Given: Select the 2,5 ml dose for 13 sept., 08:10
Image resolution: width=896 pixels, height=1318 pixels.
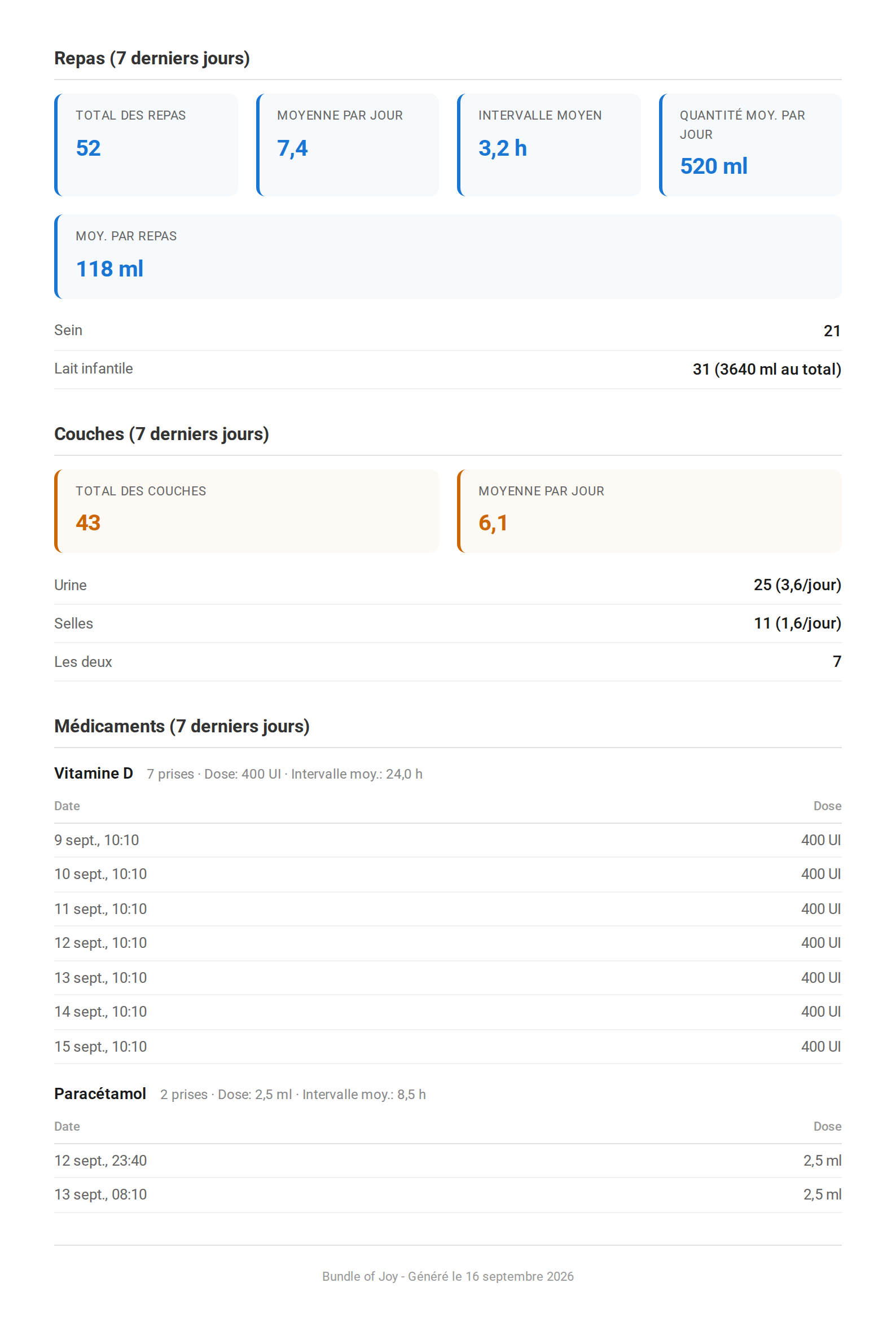Looking at the screenshot, I should (822, 1194).
